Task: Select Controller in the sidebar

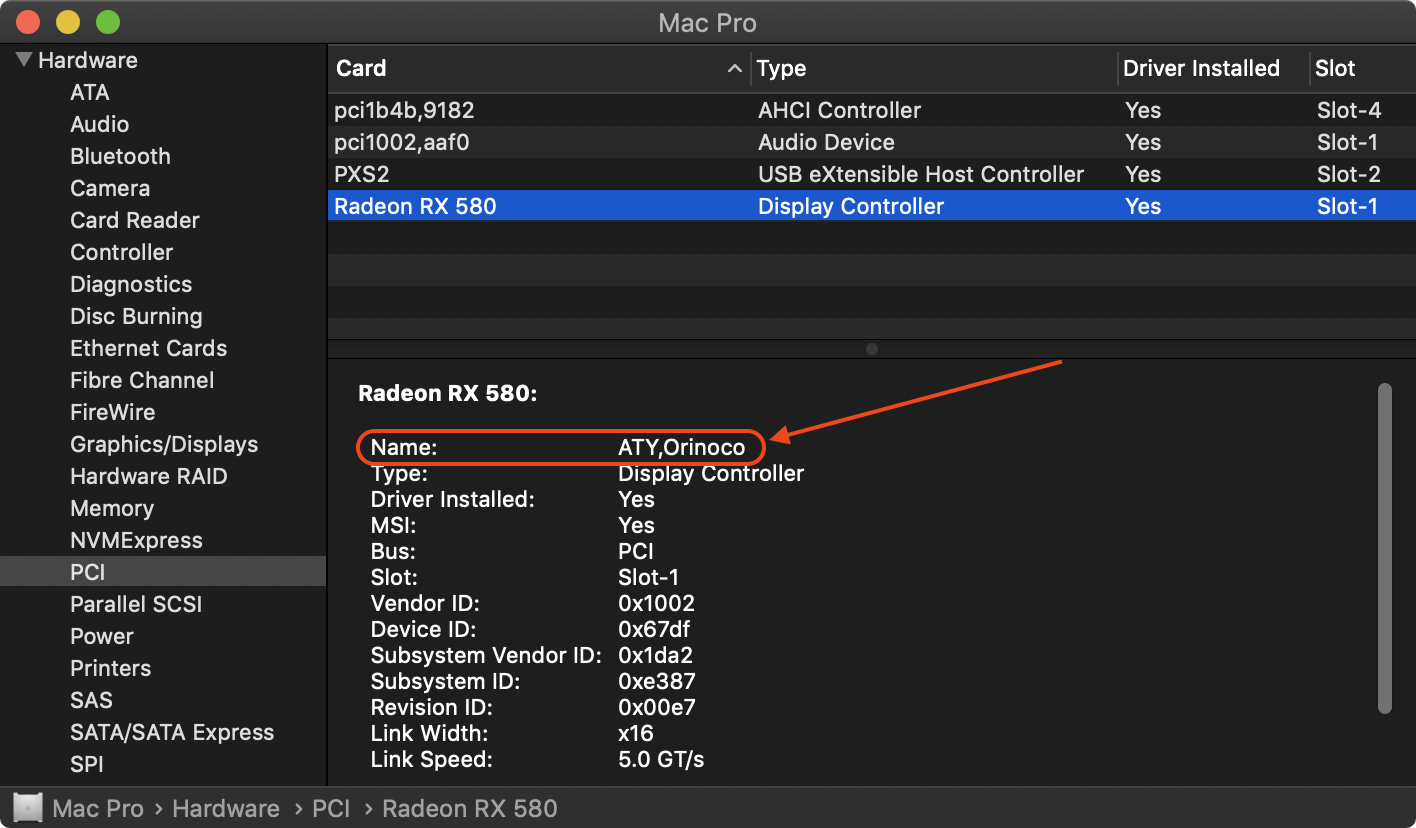Action: point(122,252)
